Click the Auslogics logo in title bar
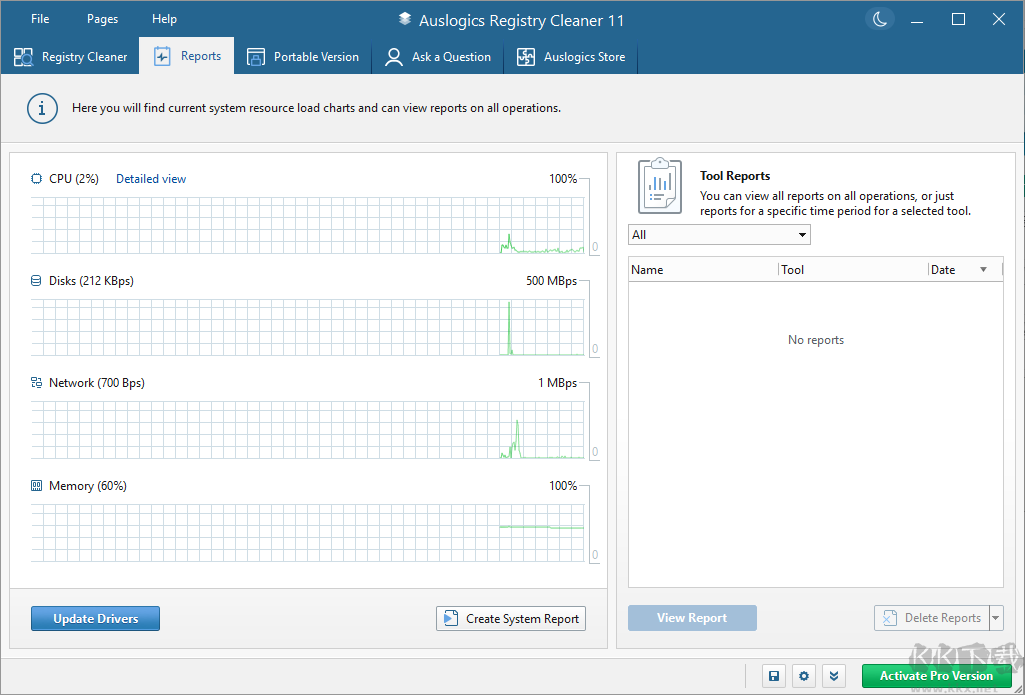Image resolution: width=1025 pixels, height=695 pixels. (x=405, y=20)
